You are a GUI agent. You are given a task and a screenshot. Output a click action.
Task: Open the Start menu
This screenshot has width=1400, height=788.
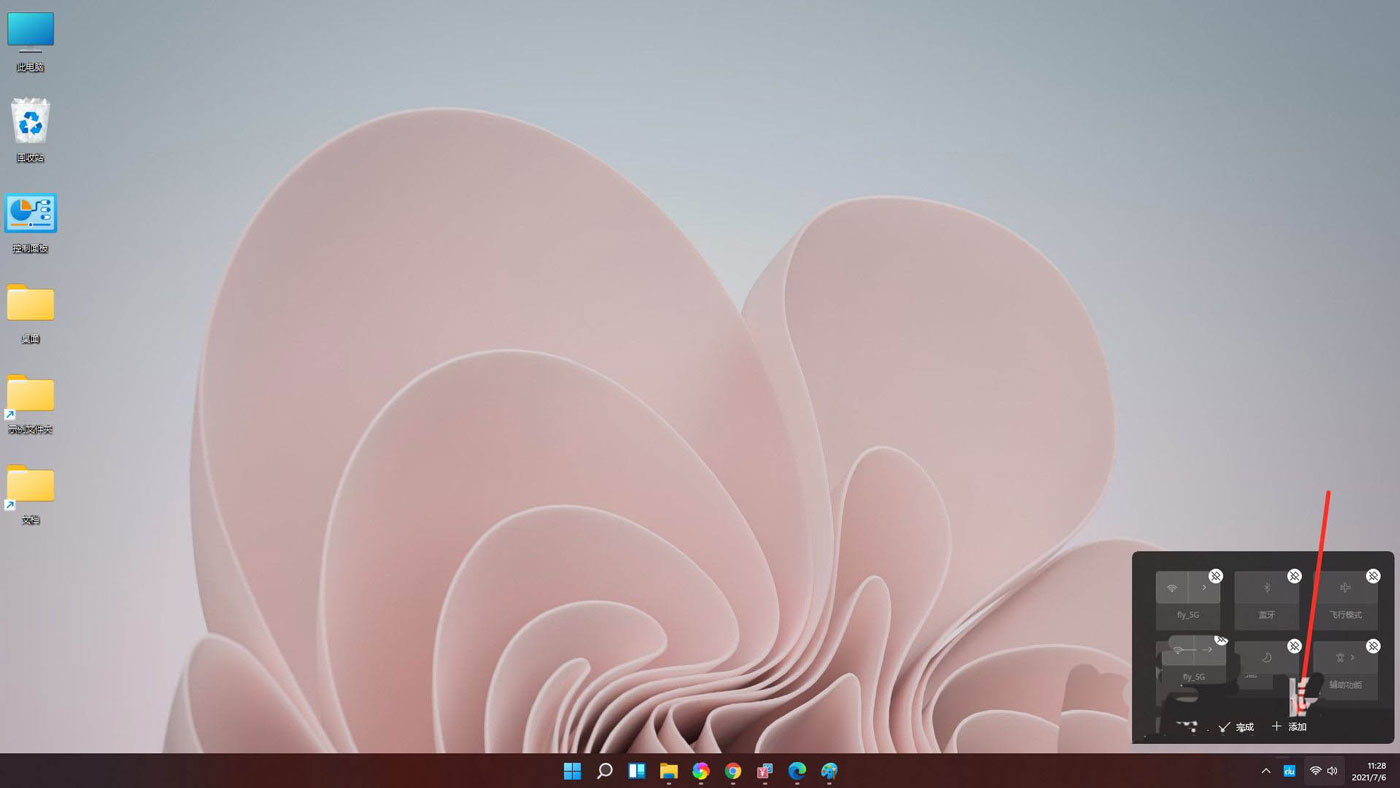click(572, 770)
